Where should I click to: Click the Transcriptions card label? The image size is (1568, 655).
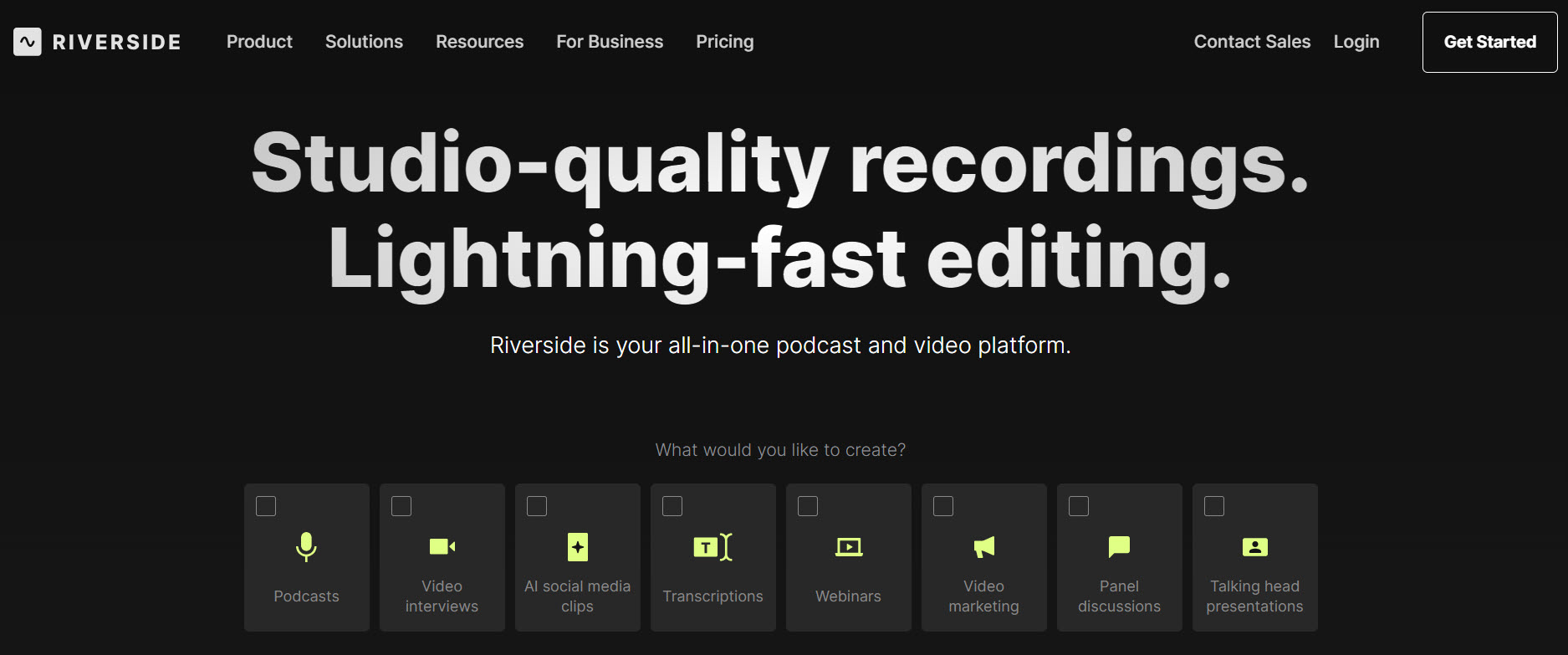coord(713,596)
